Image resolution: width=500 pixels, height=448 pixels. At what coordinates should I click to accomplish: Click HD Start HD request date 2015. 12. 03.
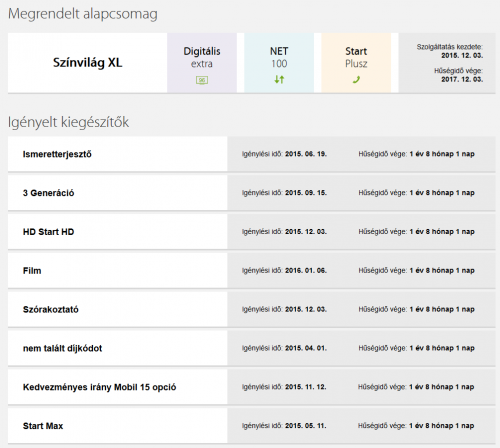pos(306,232)
